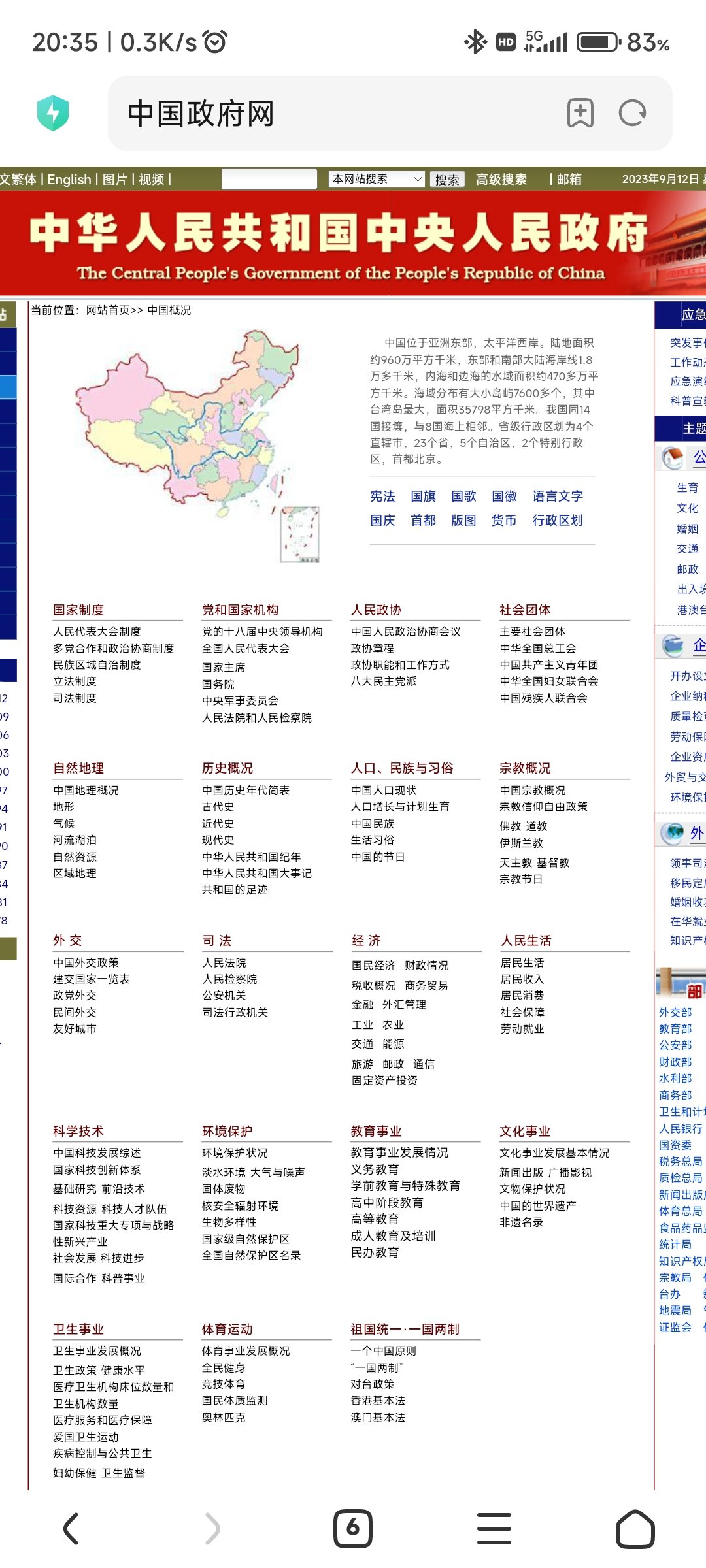
Task: Open 中华全国总工会 link
Action: pos(538,648)
